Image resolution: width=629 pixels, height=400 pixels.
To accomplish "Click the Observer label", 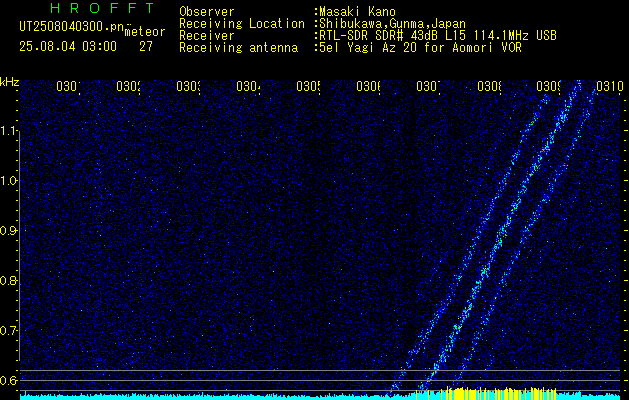I will [207, 12].
